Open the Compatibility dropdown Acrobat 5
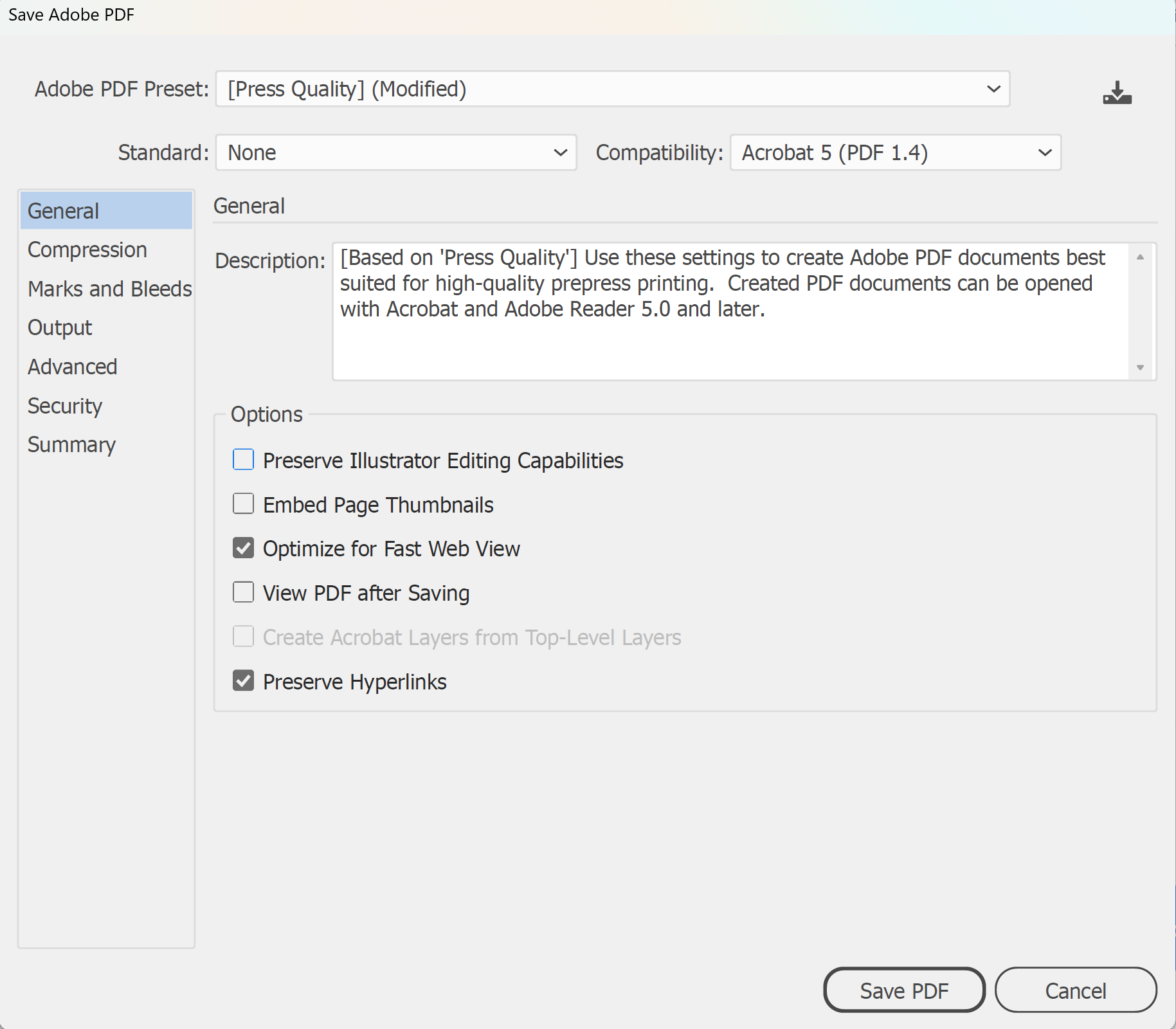The image size is (1176, 1029). click(895, 152)
